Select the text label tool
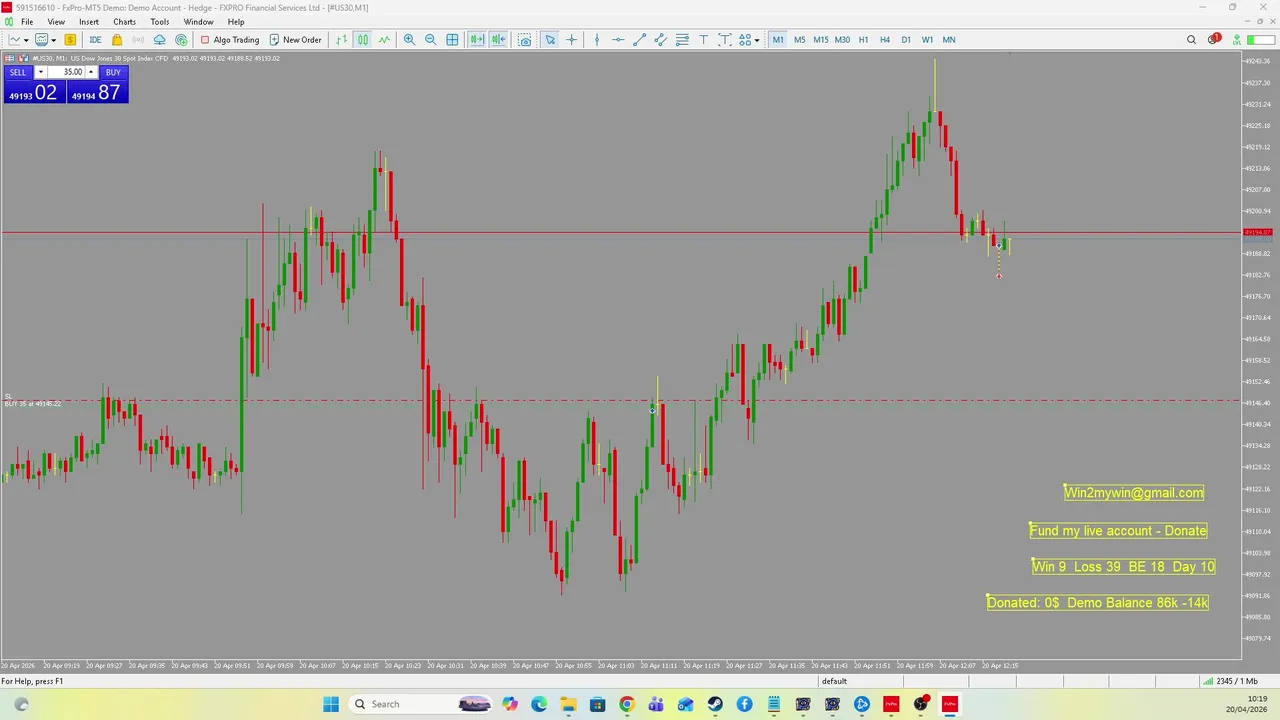 point(725,40)
